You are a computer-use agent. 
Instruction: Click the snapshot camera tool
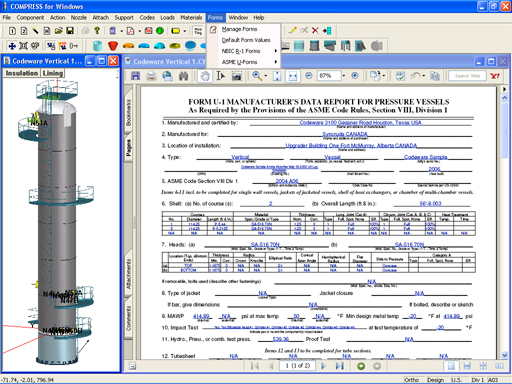coord(236,76)
